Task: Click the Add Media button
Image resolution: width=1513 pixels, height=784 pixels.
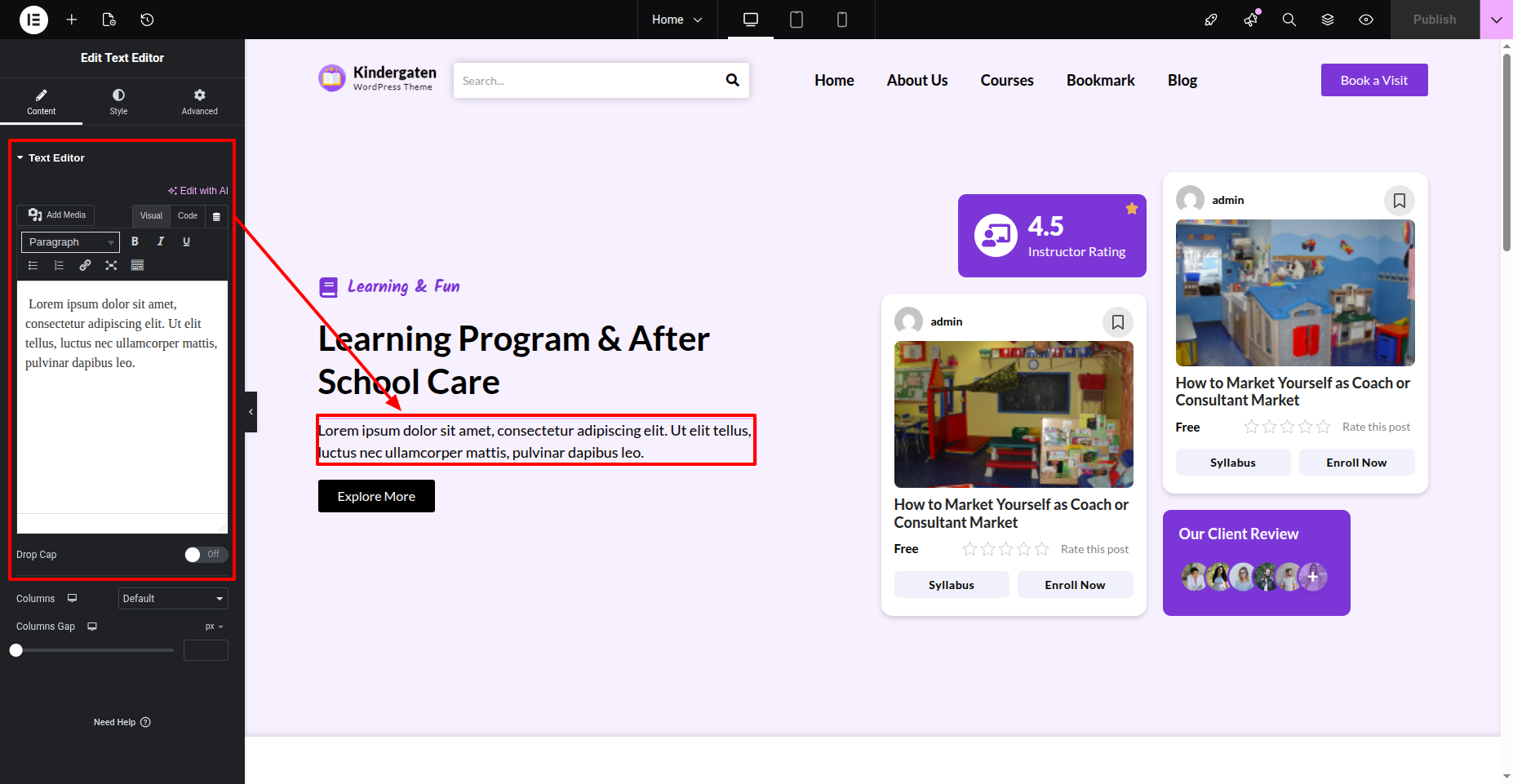Action: click(x=56, y=215)
